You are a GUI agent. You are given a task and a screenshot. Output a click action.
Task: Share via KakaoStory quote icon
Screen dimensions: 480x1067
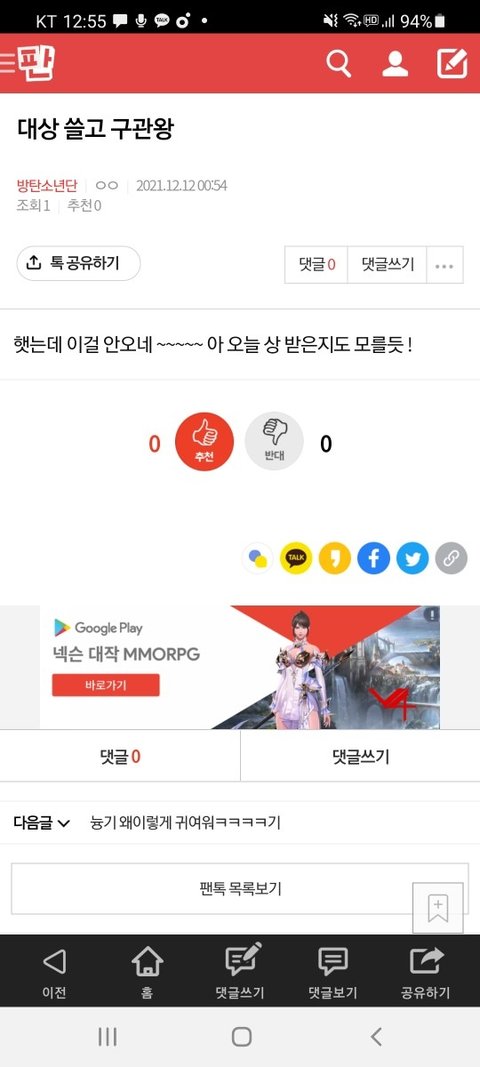pyautogui.click(x=335, y=559)
